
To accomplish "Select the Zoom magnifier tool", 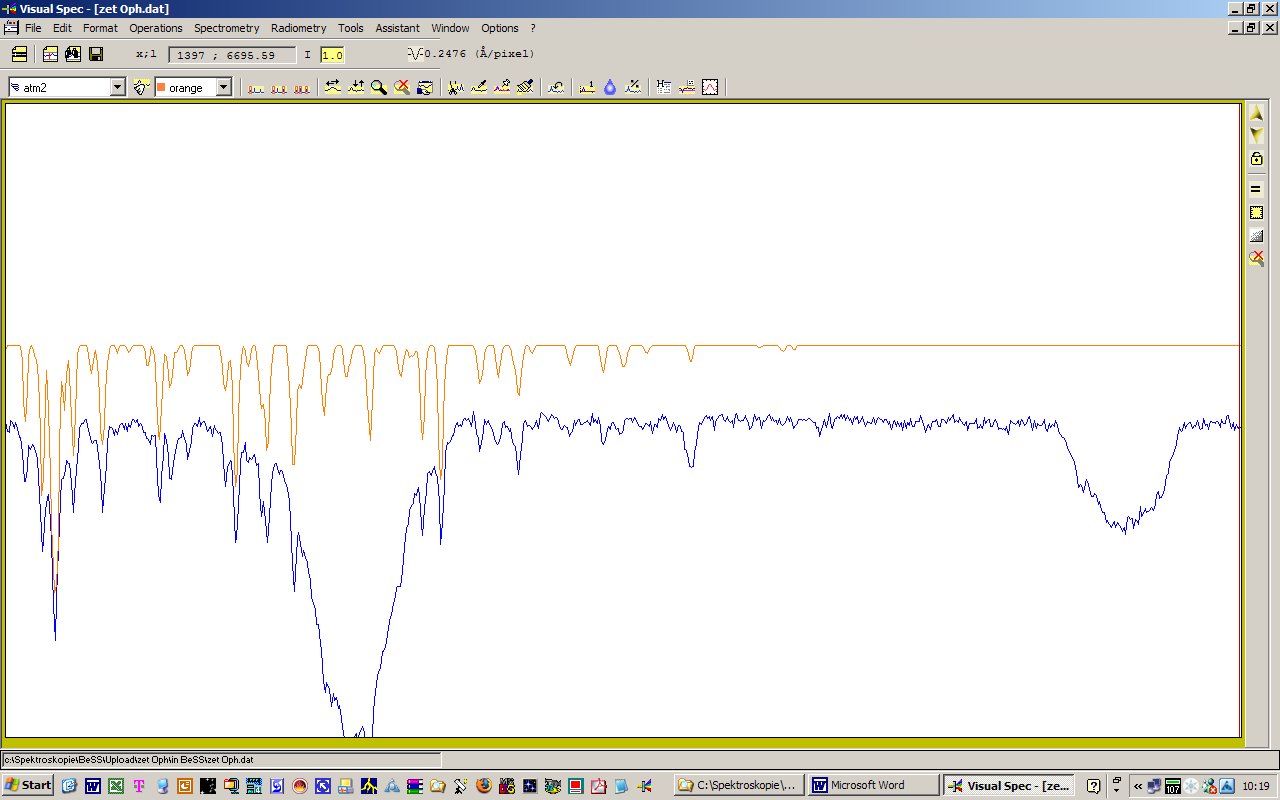I will pos(378,86).
